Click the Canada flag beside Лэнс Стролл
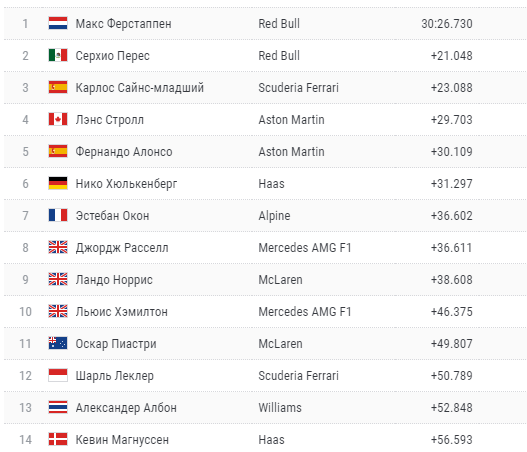 coord(58,119)
